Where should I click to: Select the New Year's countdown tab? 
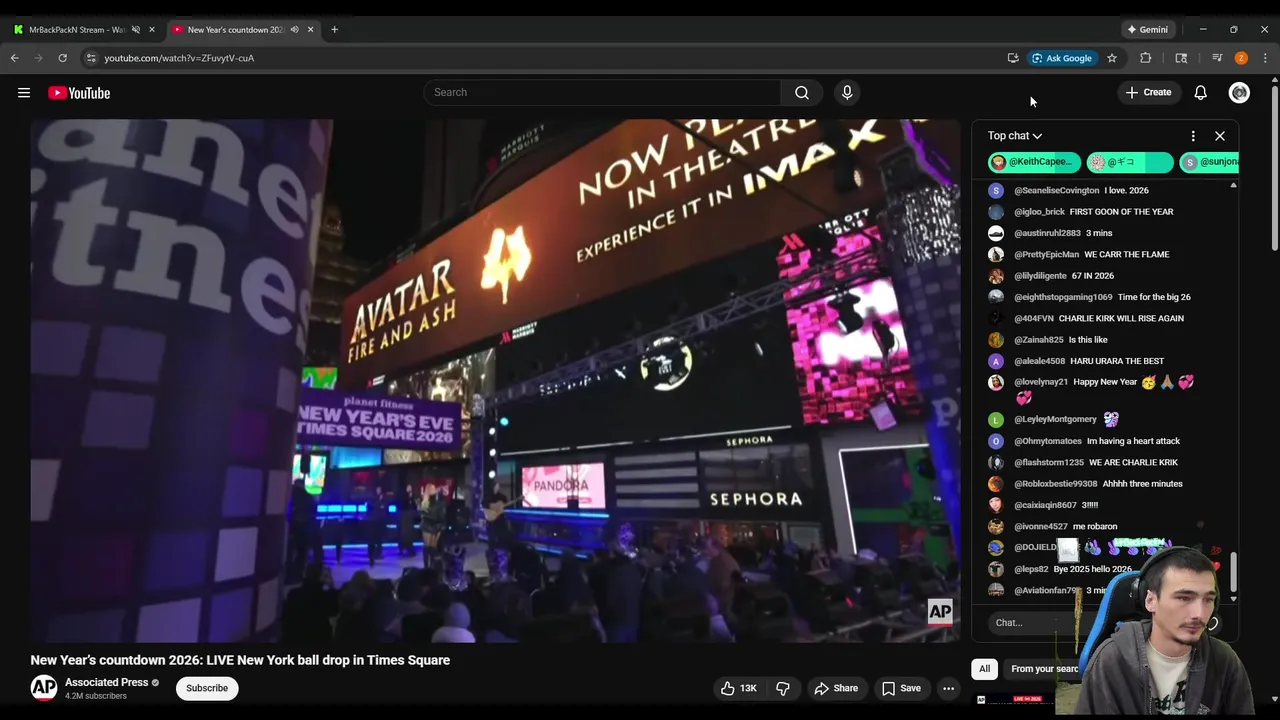pyautogui.click(x=235, y=29)
